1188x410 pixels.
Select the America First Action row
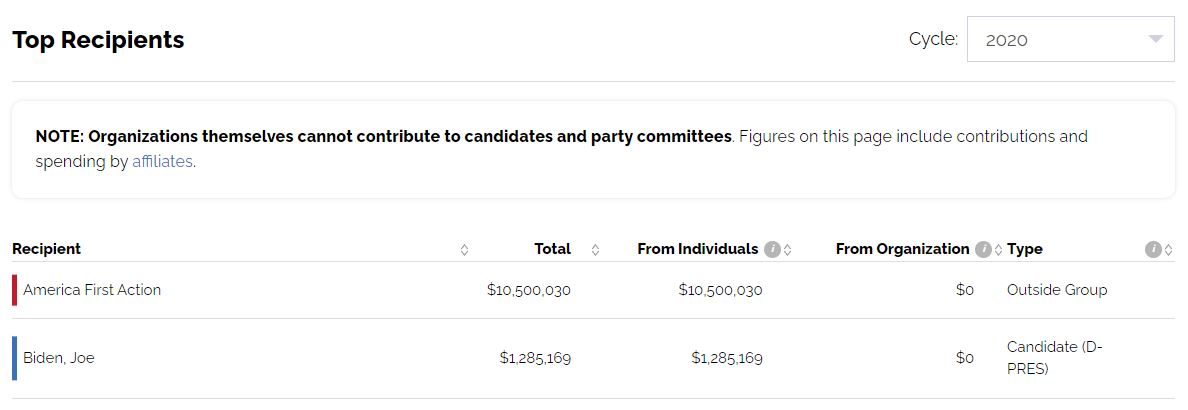pos(593,290)
